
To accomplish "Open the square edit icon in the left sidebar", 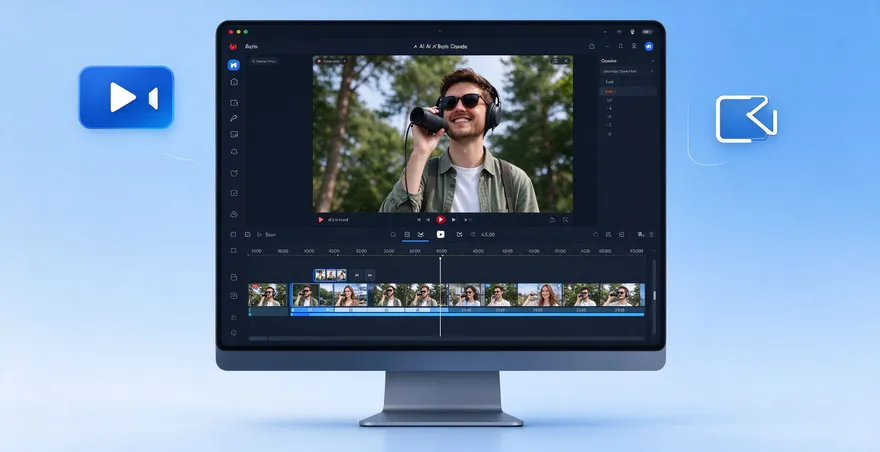I will (x=233, y=193).
